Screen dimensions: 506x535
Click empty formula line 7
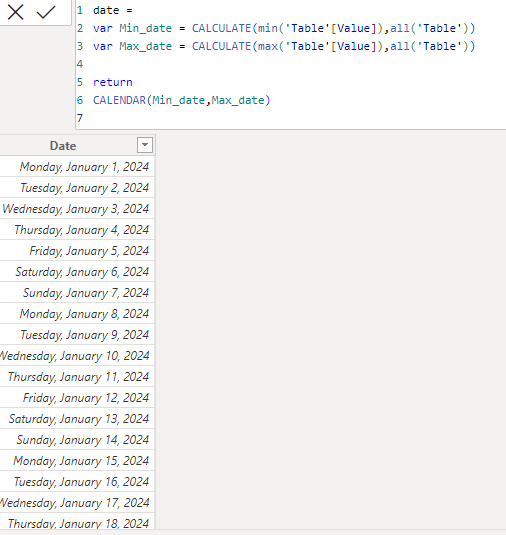click(290, 118)
